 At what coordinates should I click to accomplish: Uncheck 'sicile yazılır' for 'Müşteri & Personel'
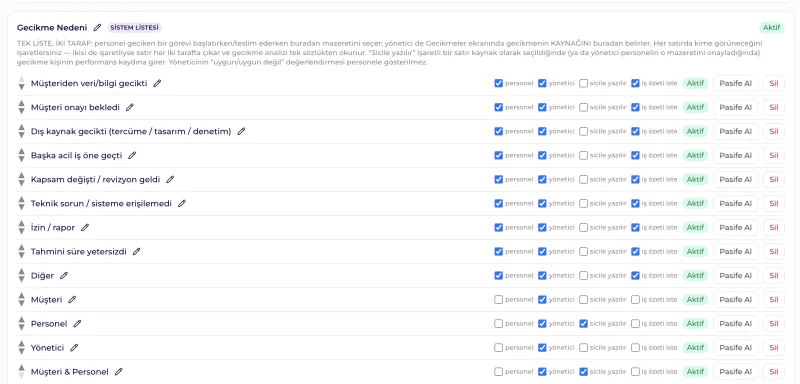(584, 372)
